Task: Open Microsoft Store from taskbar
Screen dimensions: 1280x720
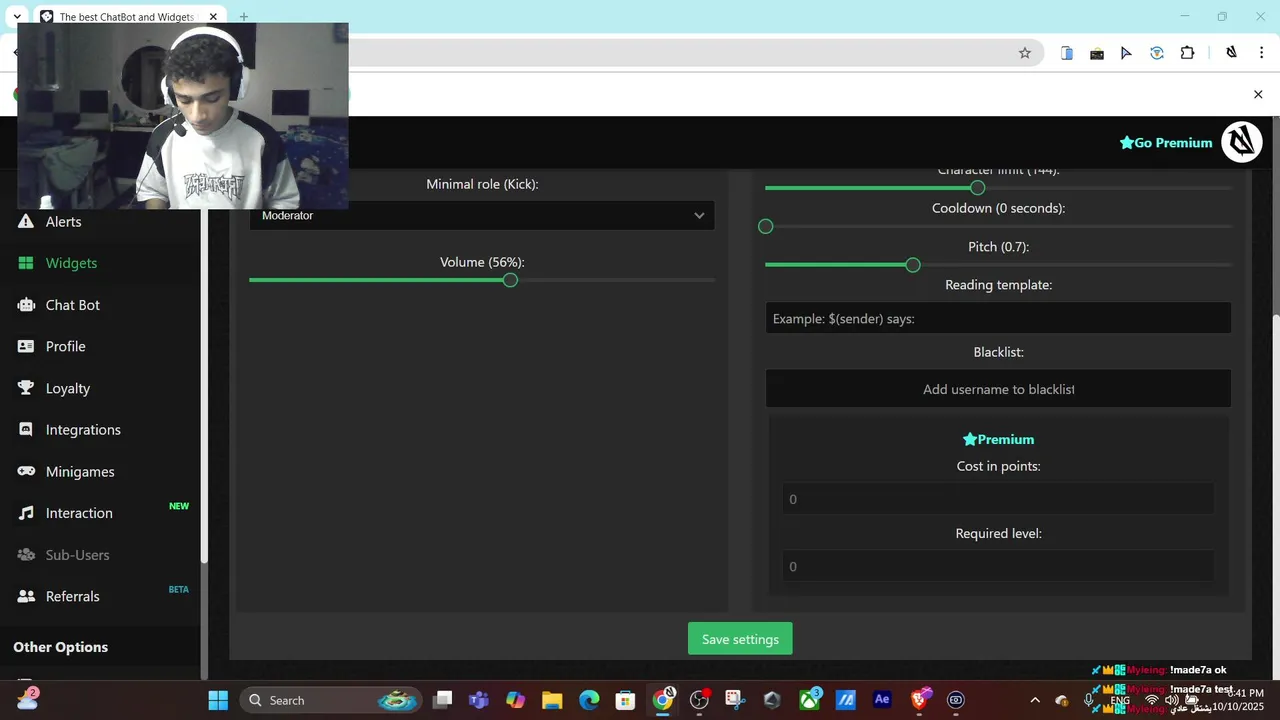Action: (x=625, y=700)
